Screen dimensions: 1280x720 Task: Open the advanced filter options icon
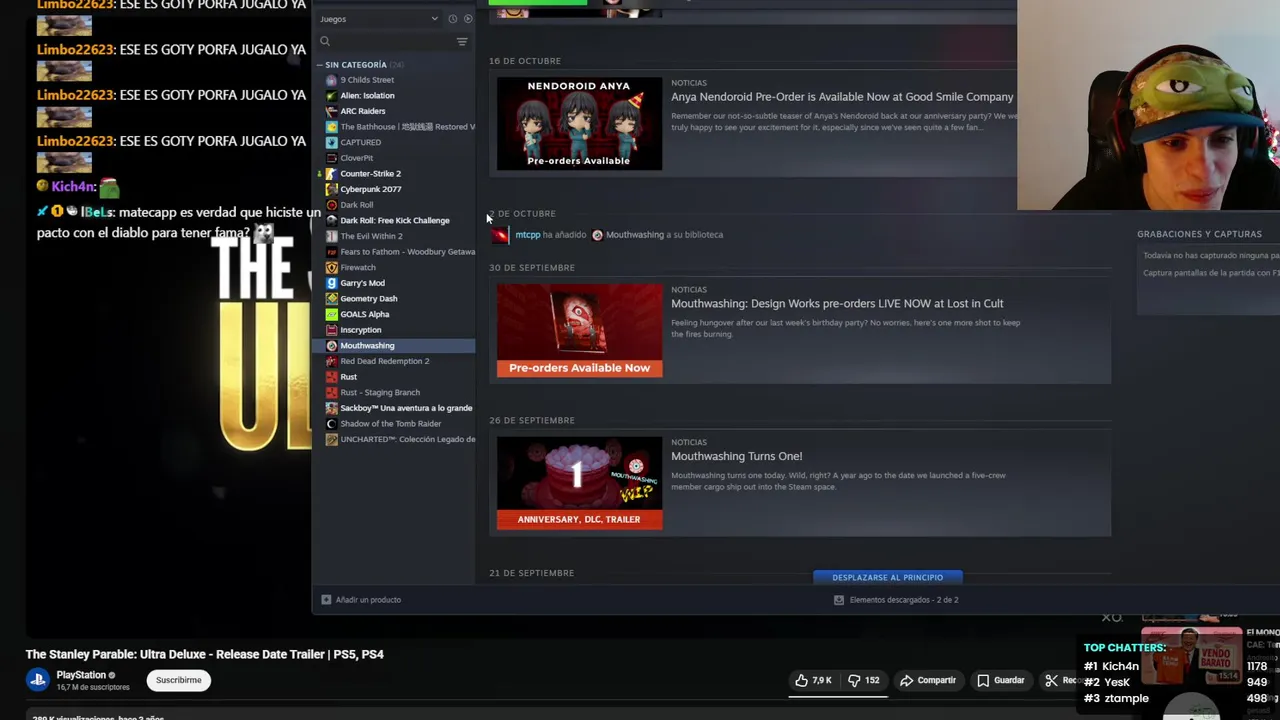[x=462, y=41]
